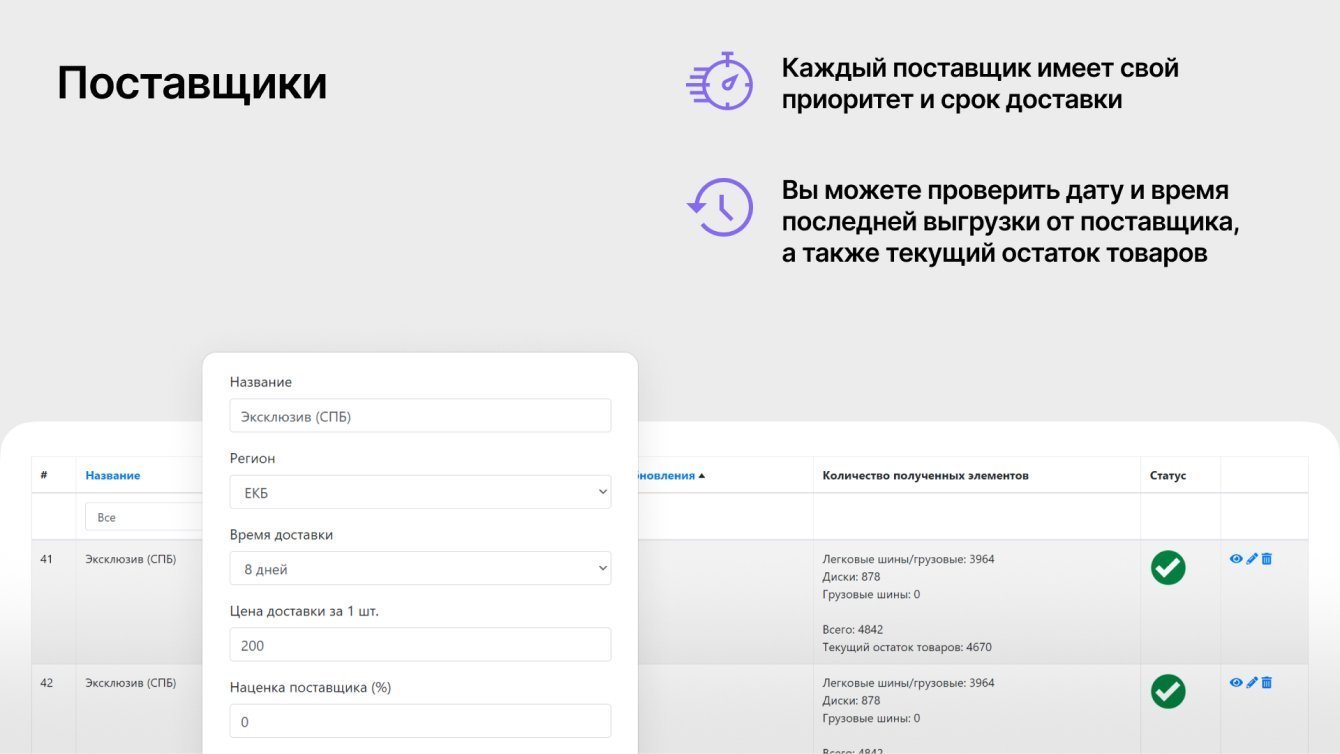
Task: Click the Цена доставки field containing 200
Action: pyautogui.click(x=420, y=645)
